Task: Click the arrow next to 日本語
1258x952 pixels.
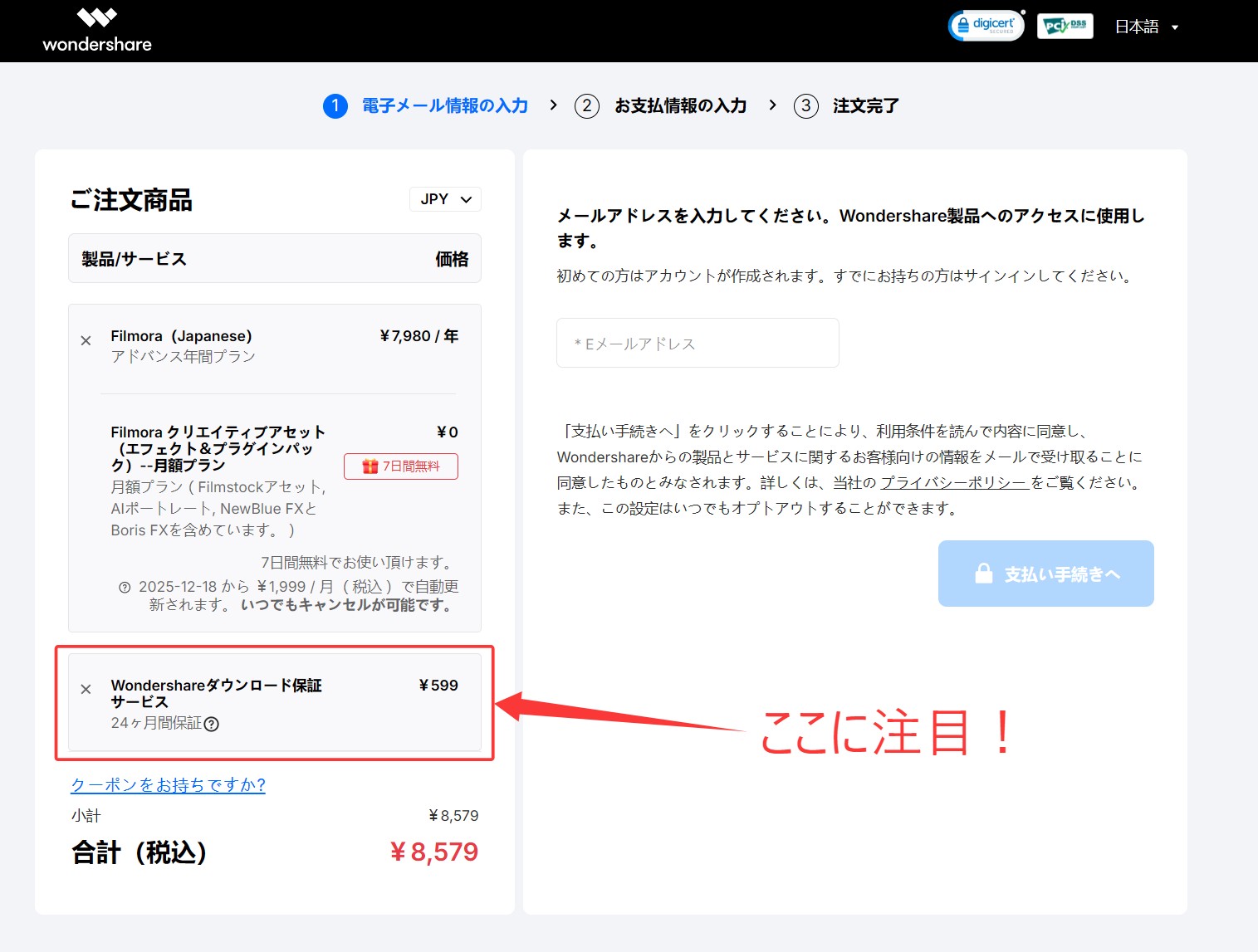Action: tap(1175, 27)
